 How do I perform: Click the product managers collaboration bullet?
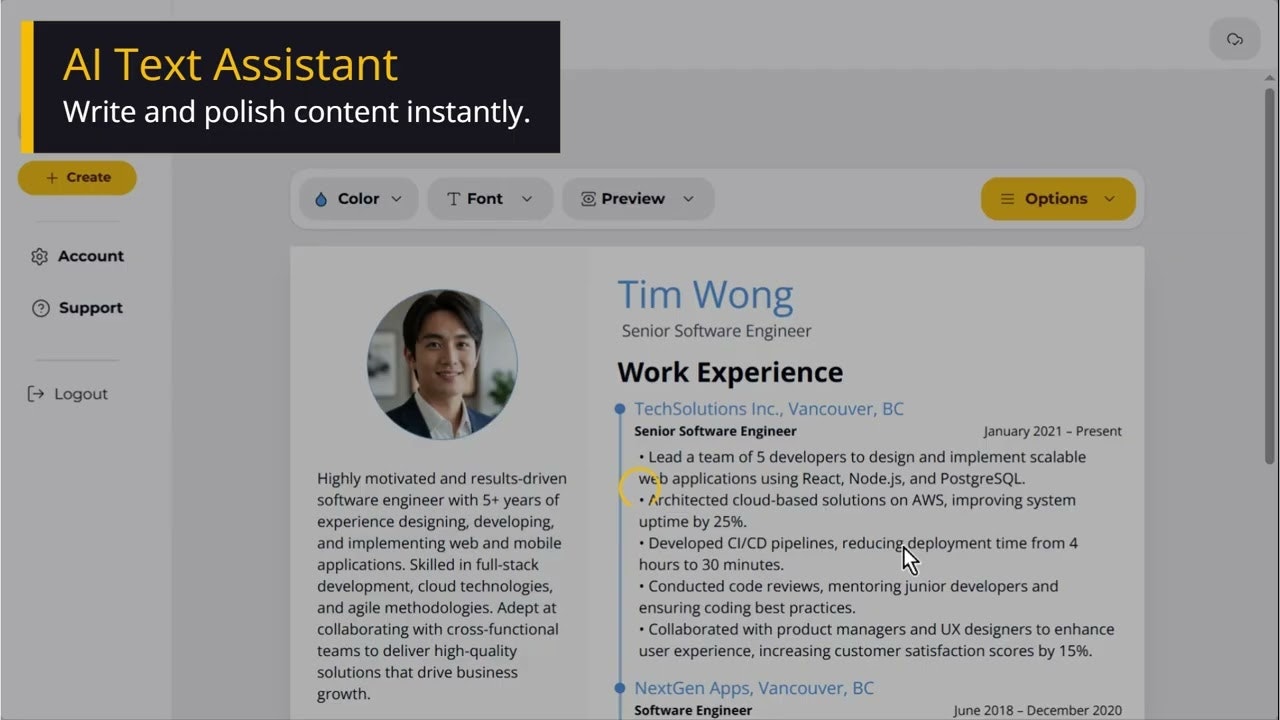point(876,640)
